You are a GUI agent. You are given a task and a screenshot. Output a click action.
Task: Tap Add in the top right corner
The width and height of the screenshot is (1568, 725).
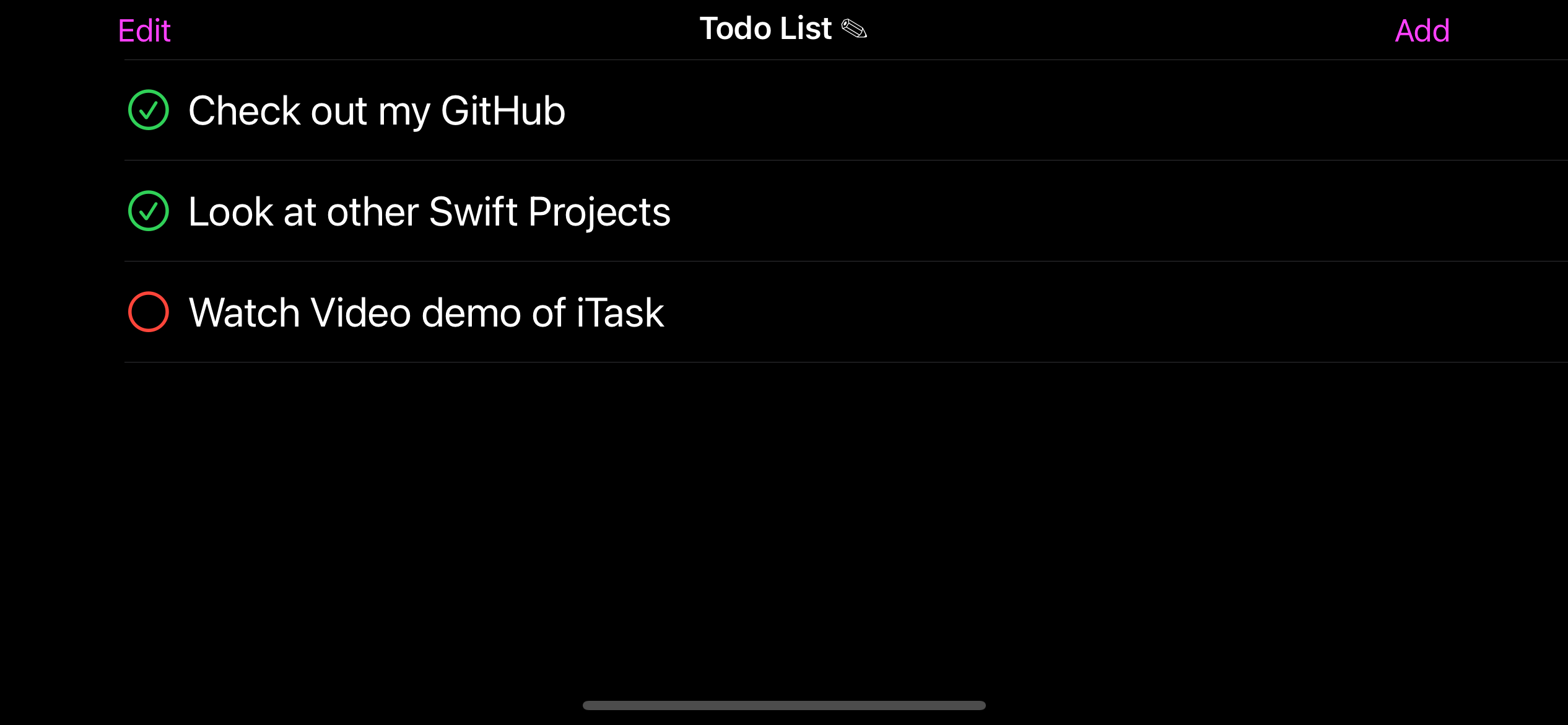click(x=1422, y=29)
